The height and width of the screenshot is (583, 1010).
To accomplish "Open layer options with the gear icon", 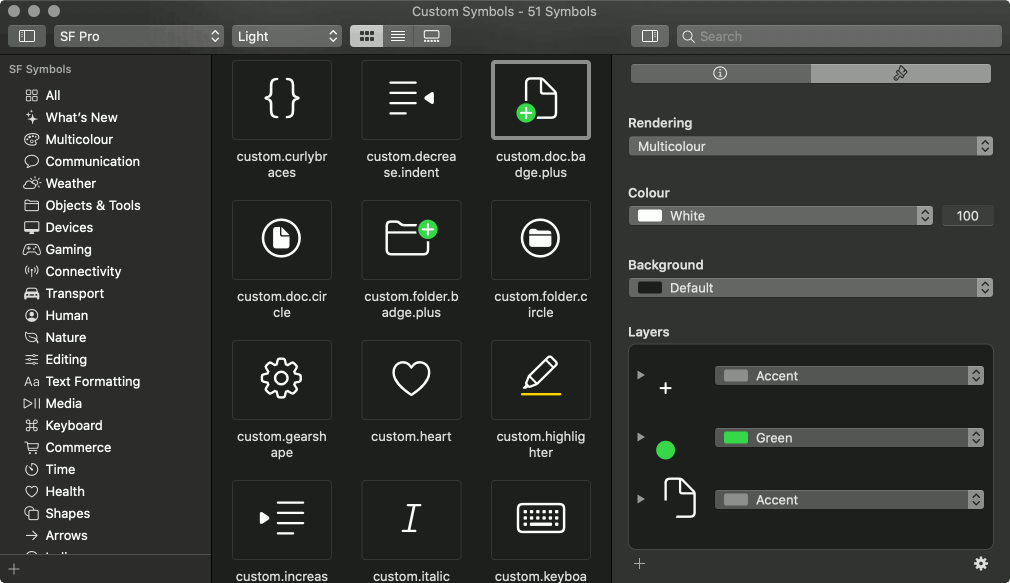I will [980, 563].
